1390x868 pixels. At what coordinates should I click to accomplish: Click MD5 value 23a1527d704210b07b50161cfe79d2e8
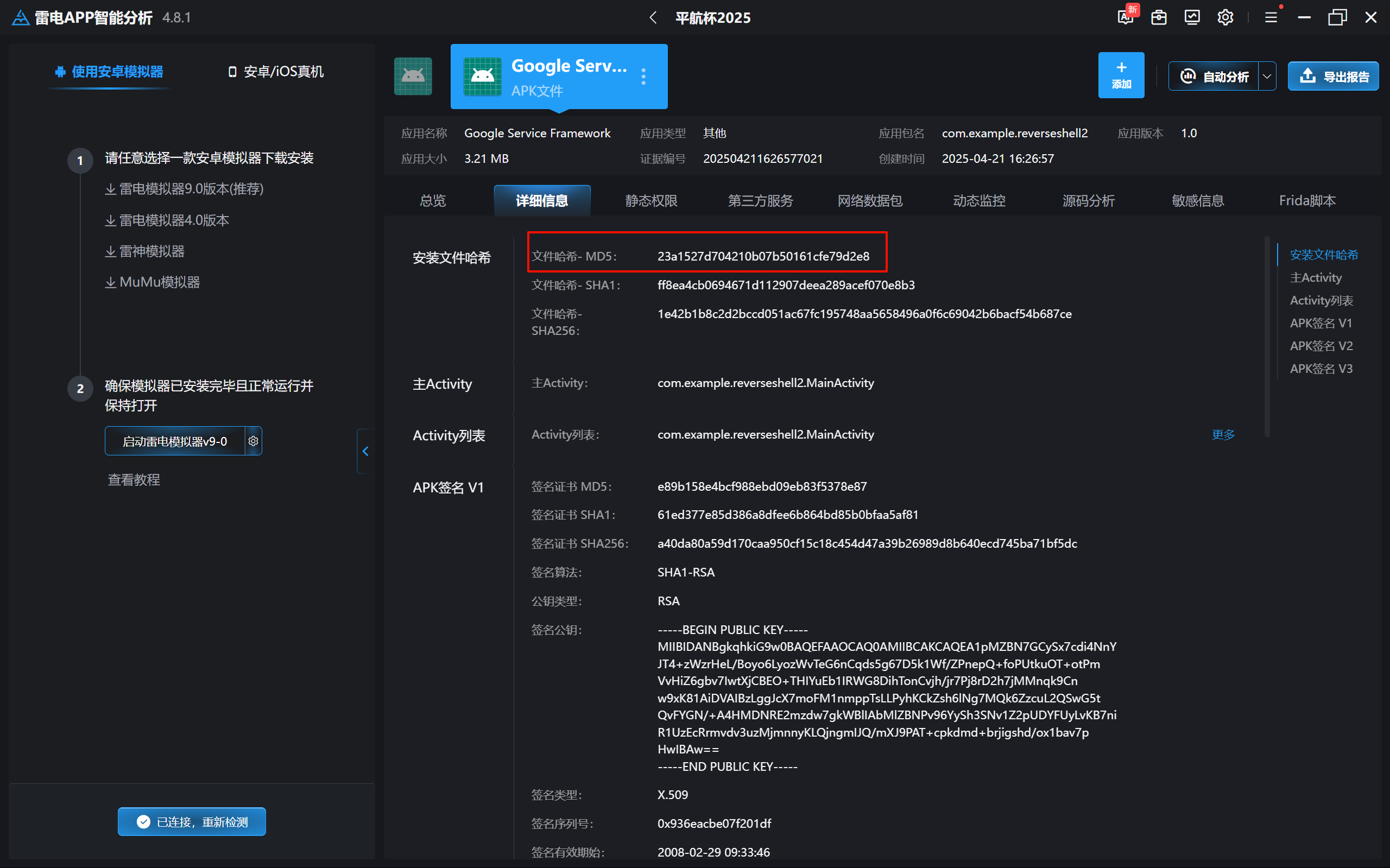click(763, 256)
